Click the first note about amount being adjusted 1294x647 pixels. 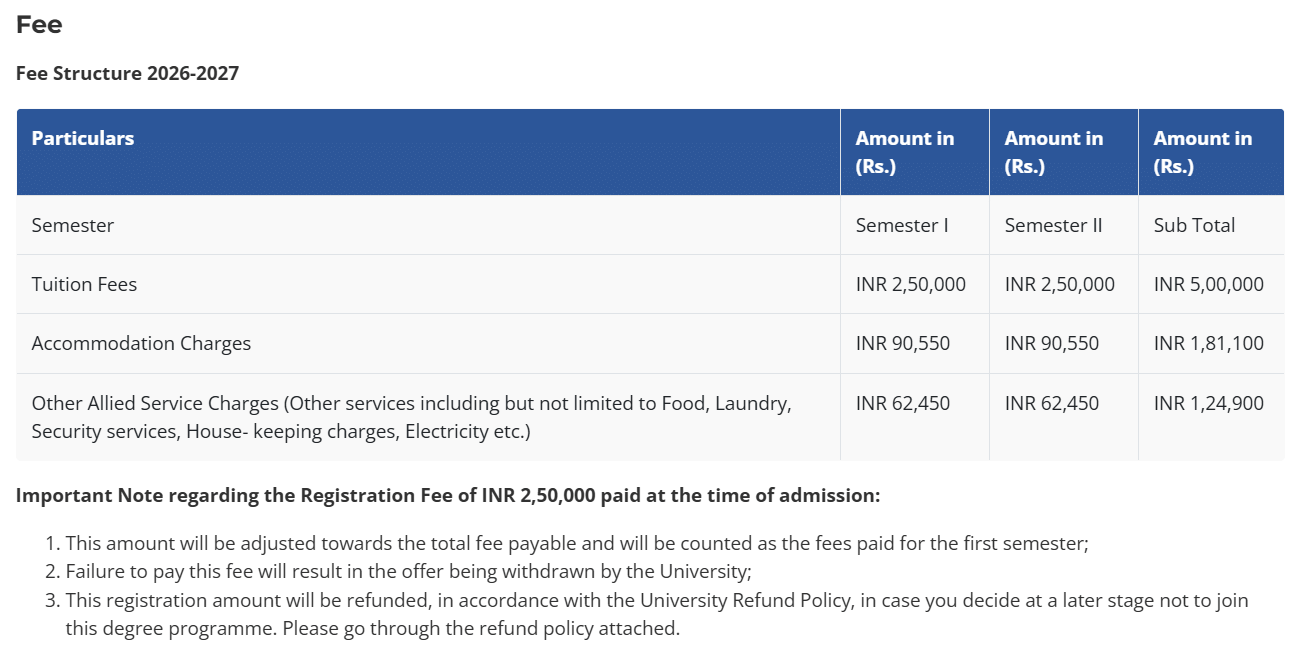click(577, 544)
